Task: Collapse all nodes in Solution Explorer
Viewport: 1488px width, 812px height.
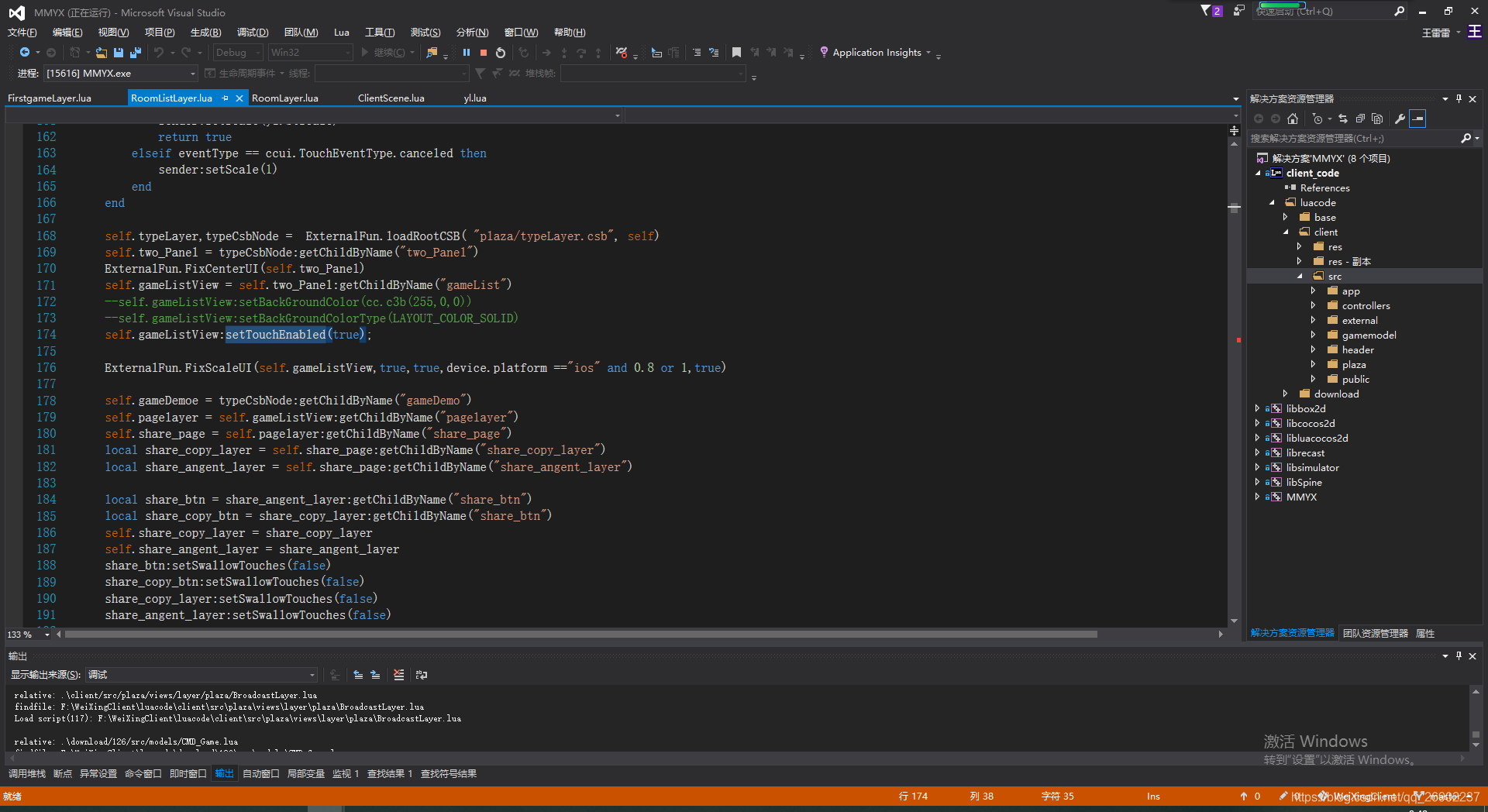Action: click(1360, 119)
